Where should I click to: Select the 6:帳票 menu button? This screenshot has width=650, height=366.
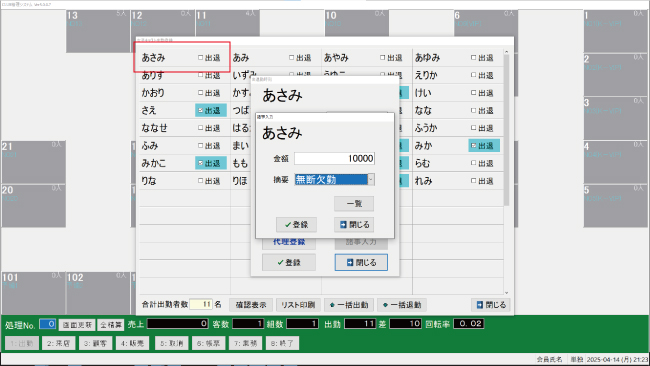tap(209, 343)
